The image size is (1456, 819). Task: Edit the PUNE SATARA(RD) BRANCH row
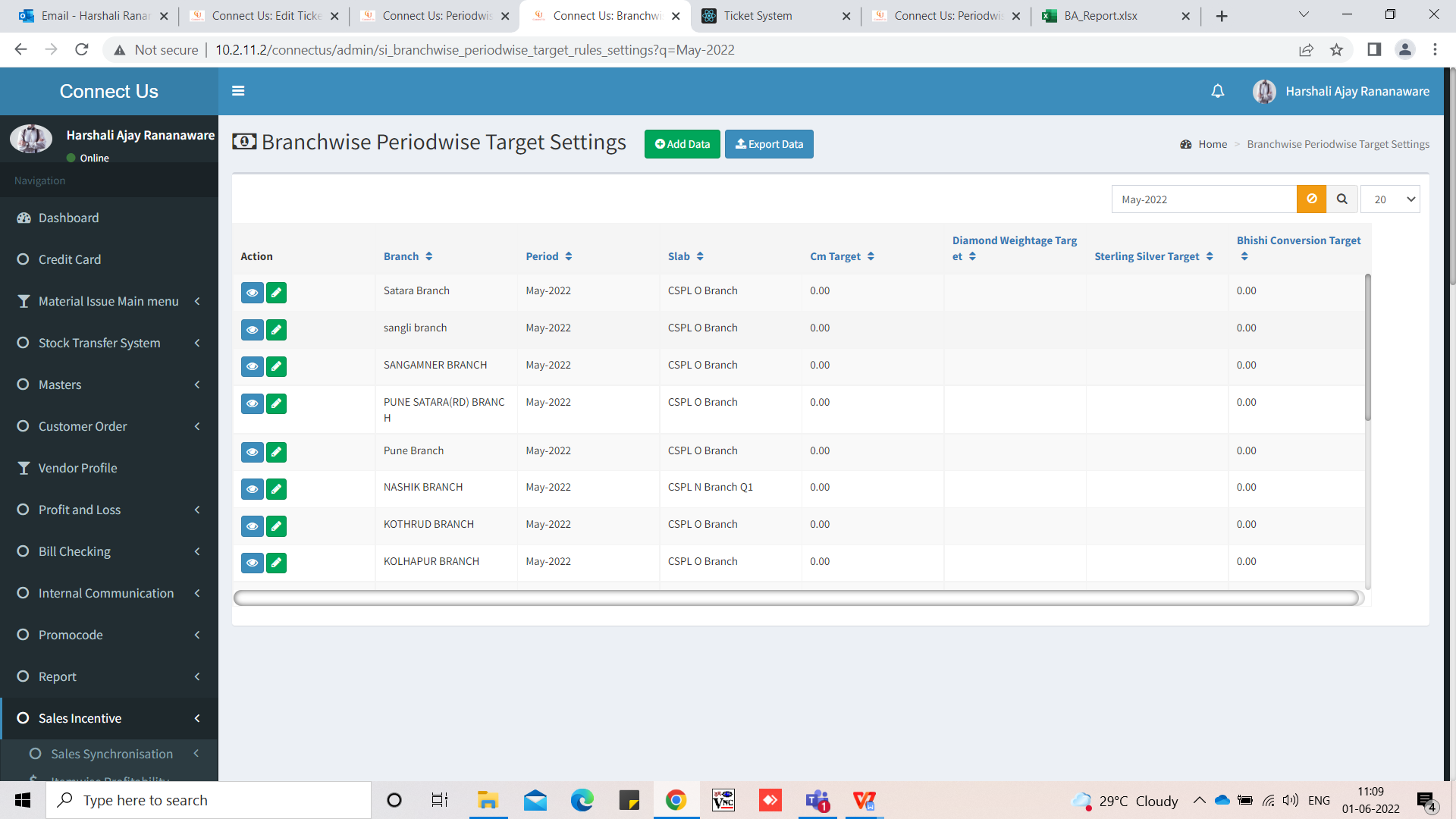pos(277,404)
